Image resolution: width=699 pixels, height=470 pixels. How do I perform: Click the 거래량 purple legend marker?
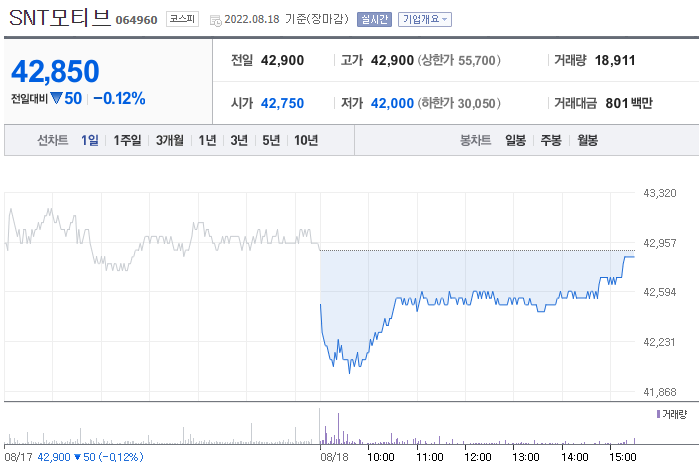pyautogui.click(x=658, y=414)
